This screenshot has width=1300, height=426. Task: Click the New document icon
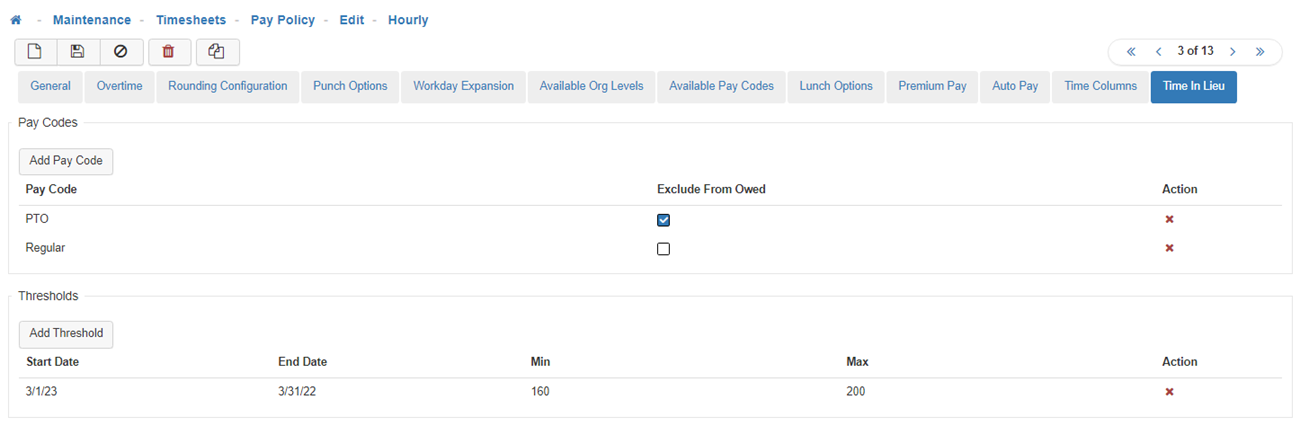point(35,52)
